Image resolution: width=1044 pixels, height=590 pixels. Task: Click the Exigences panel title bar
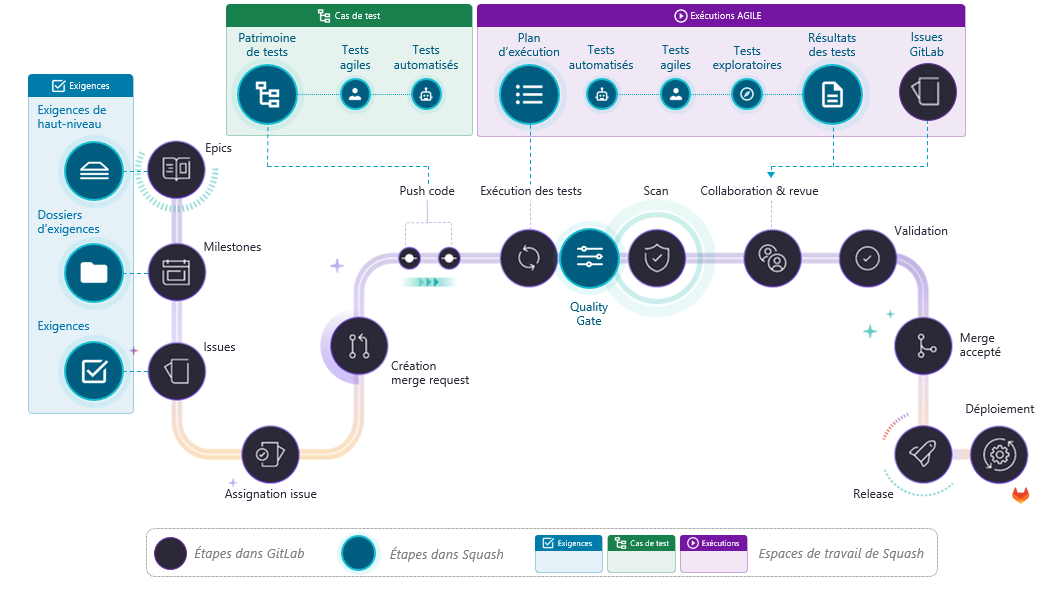pyautogui.click(x=80, y=85)
